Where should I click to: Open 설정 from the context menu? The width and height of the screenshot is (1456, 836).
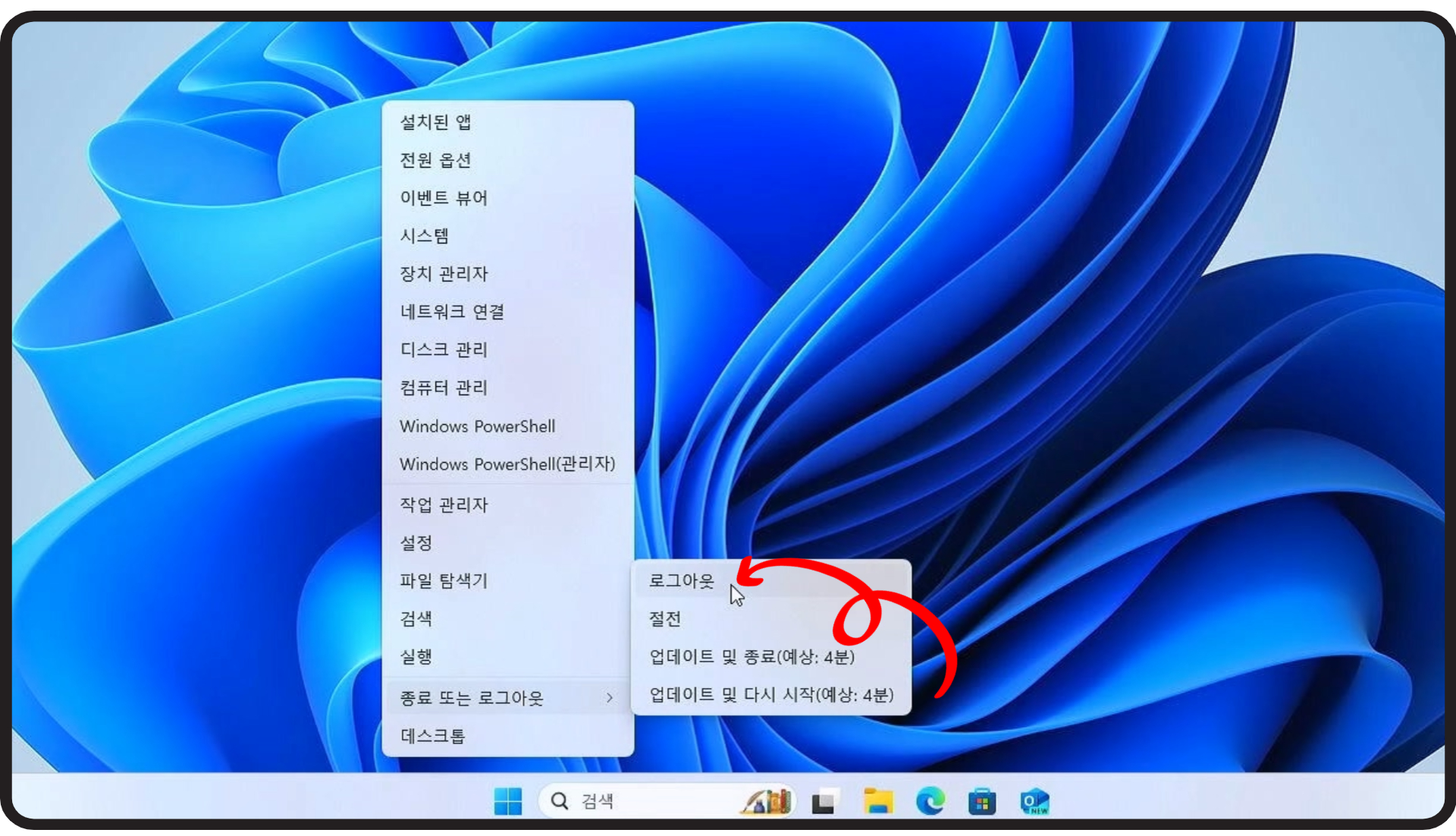click(x=416, y=543)
